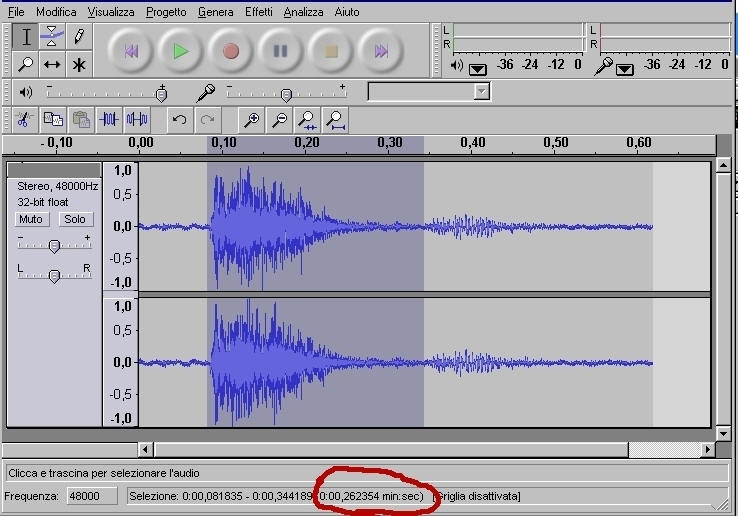
Task: Open the input source combo box
Action: [429, 91]
